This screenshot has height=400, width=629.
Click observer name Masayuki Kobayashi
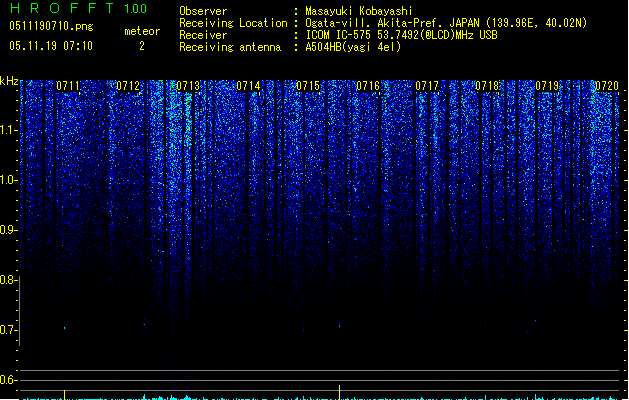point(359,11)
